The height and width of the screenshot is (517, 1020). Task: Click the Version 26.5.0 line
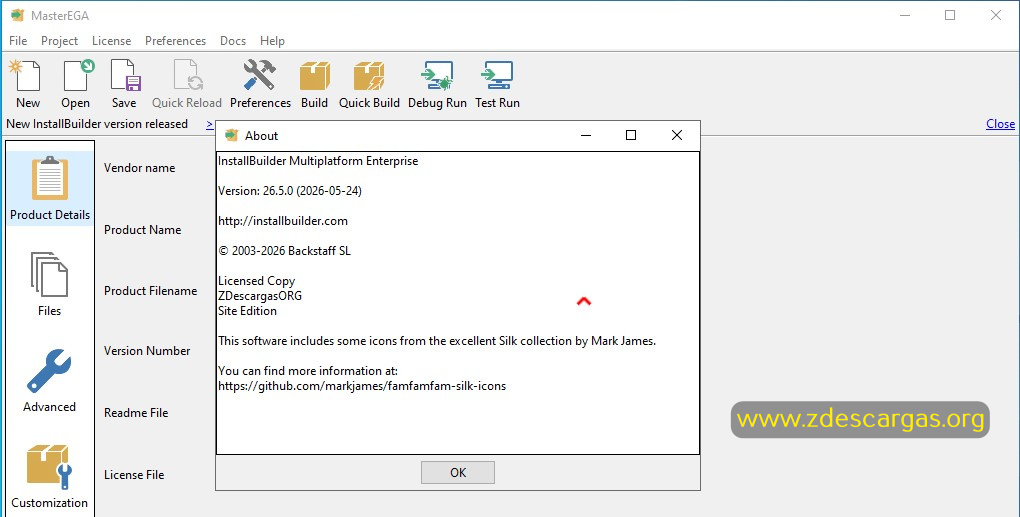click(289, 191)
